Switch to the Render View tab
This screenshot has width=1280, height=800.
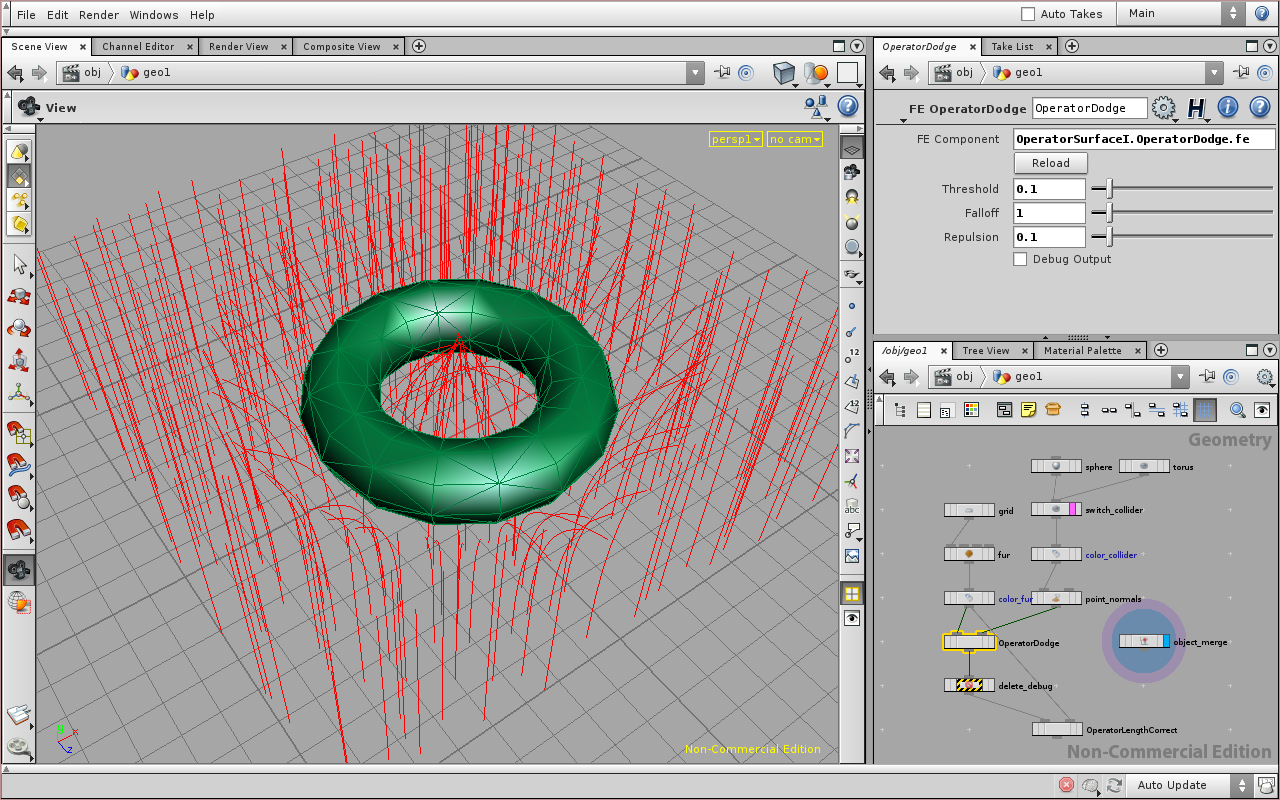[238, 46]
